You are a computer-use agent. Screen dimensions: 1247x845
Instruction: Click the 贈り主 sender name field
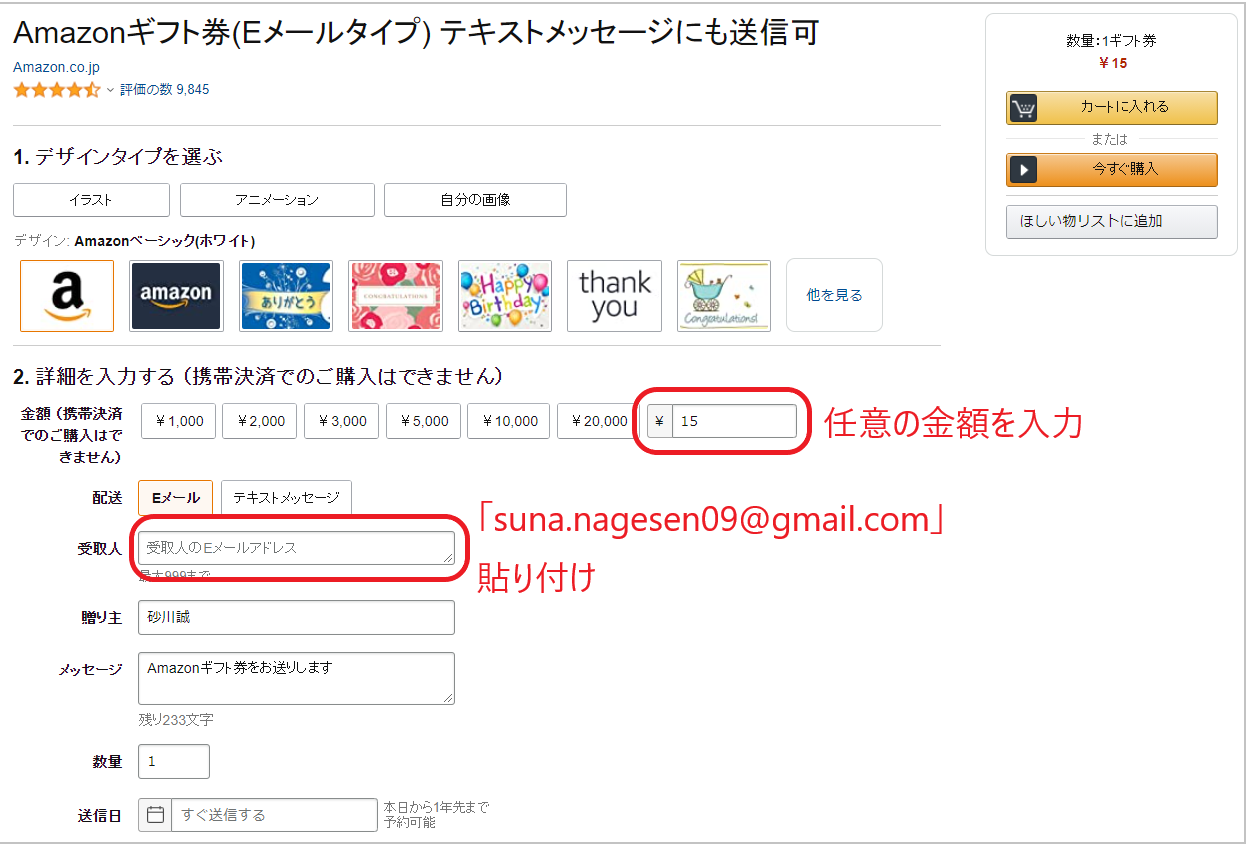[296, 617]
